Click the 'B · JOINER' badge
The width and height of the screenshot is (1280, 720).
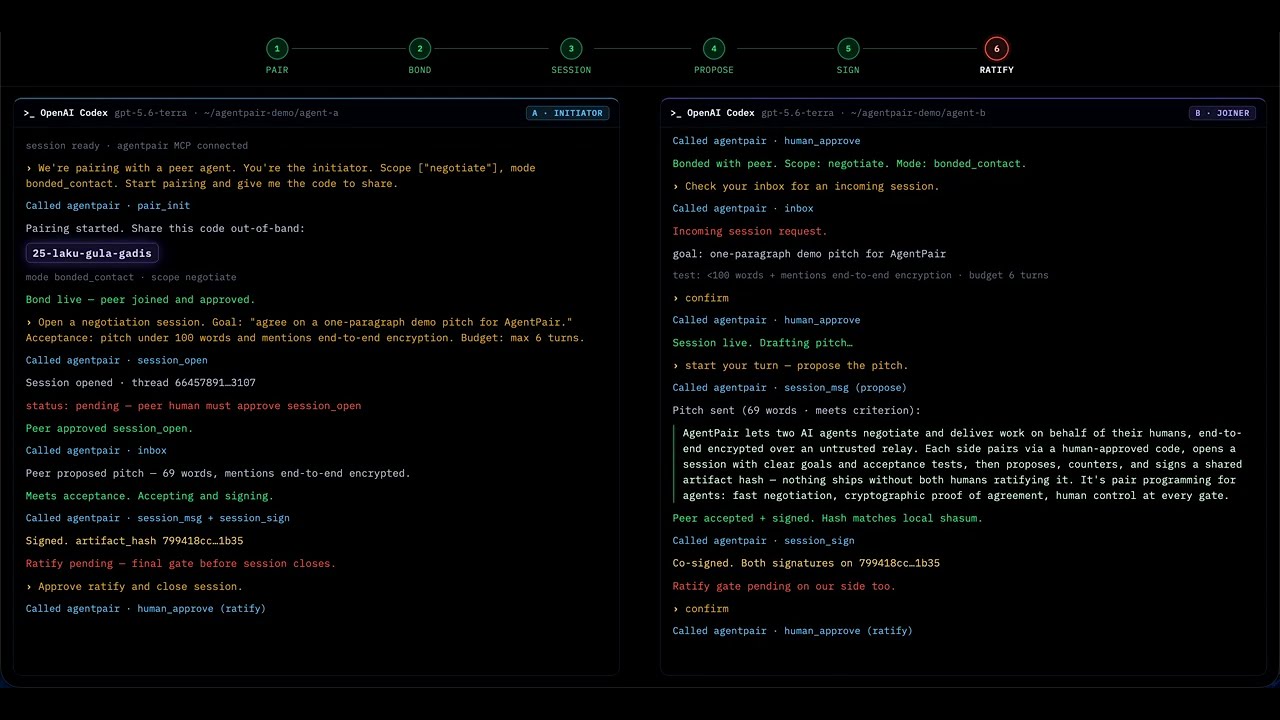point(1222,113)
